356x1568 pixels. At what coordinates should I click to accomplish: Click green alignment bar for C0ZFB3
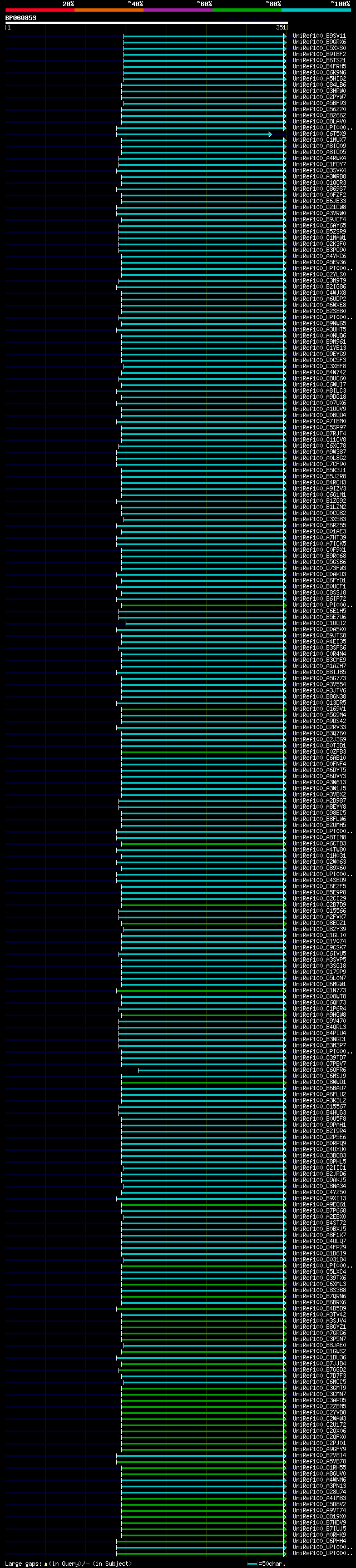(203, 752)
